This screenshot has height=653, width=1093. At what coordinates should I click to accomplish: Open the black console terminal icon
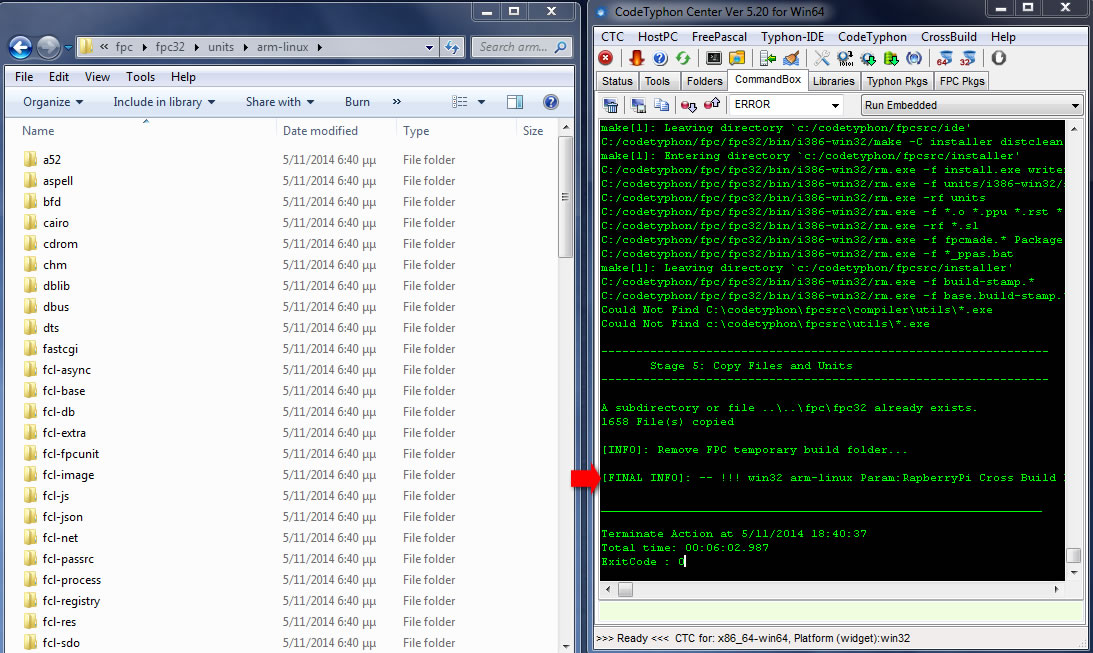tap(714, 59)
